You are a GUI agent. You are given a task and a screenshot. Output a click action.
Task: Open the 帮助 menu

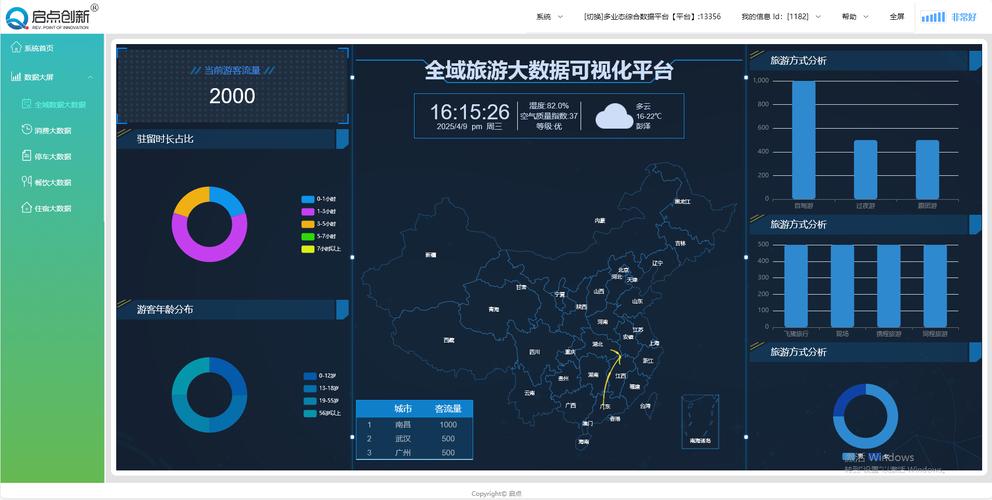click(x=855, y=17)
